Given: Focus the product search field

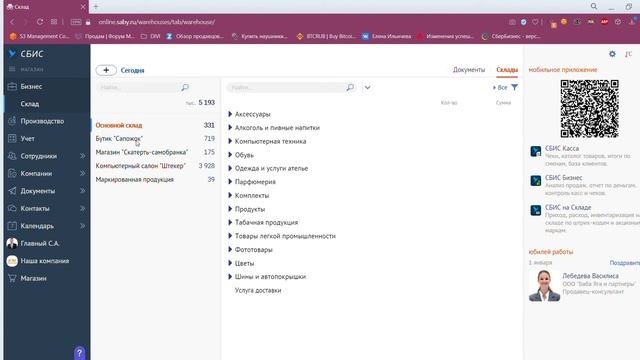Looking at the screenshot, I should click(291, 87).
